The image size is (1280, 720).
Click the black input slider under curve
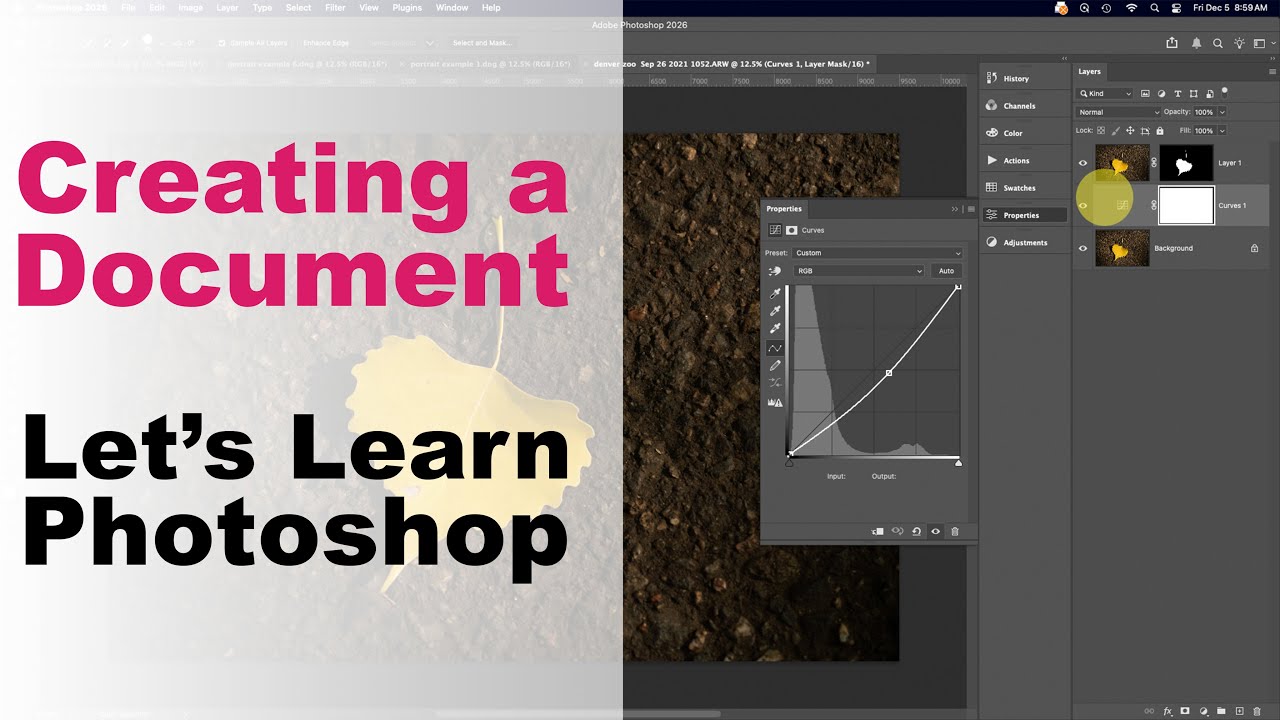pos(789,463)
